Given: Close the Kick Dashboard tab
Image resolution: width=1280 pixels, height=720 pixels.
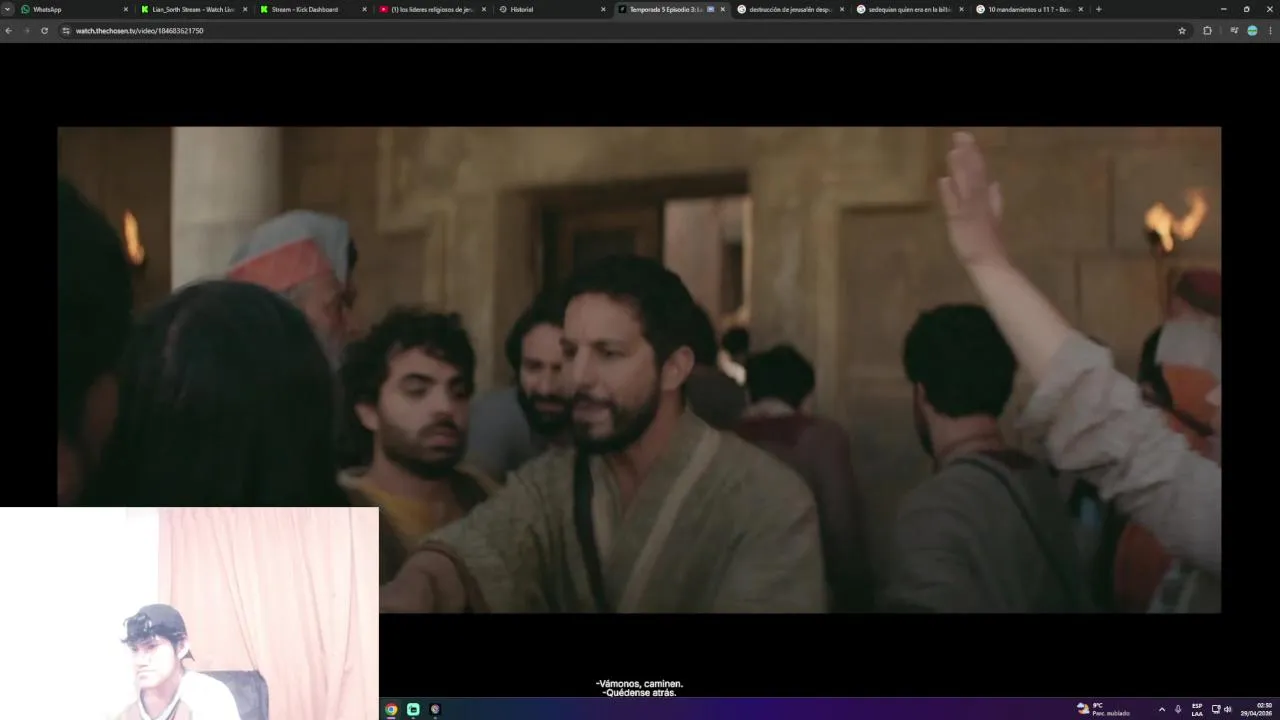Looking at the screenshot, I should 364,9.
